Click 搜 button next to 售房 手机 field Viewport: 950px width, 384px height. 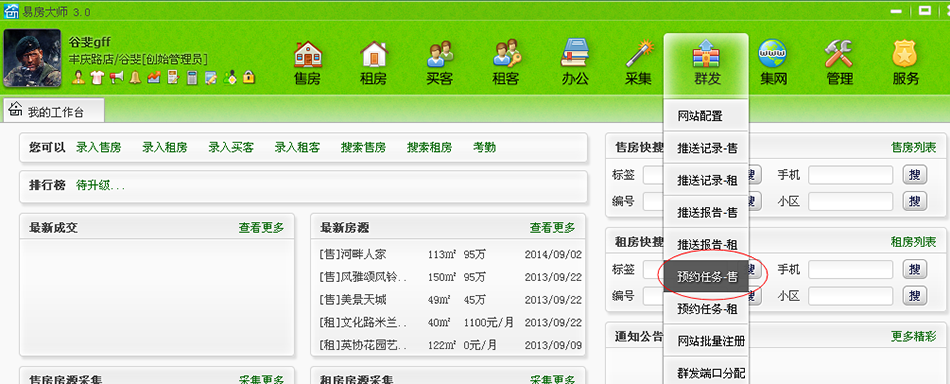coord(915,175)
